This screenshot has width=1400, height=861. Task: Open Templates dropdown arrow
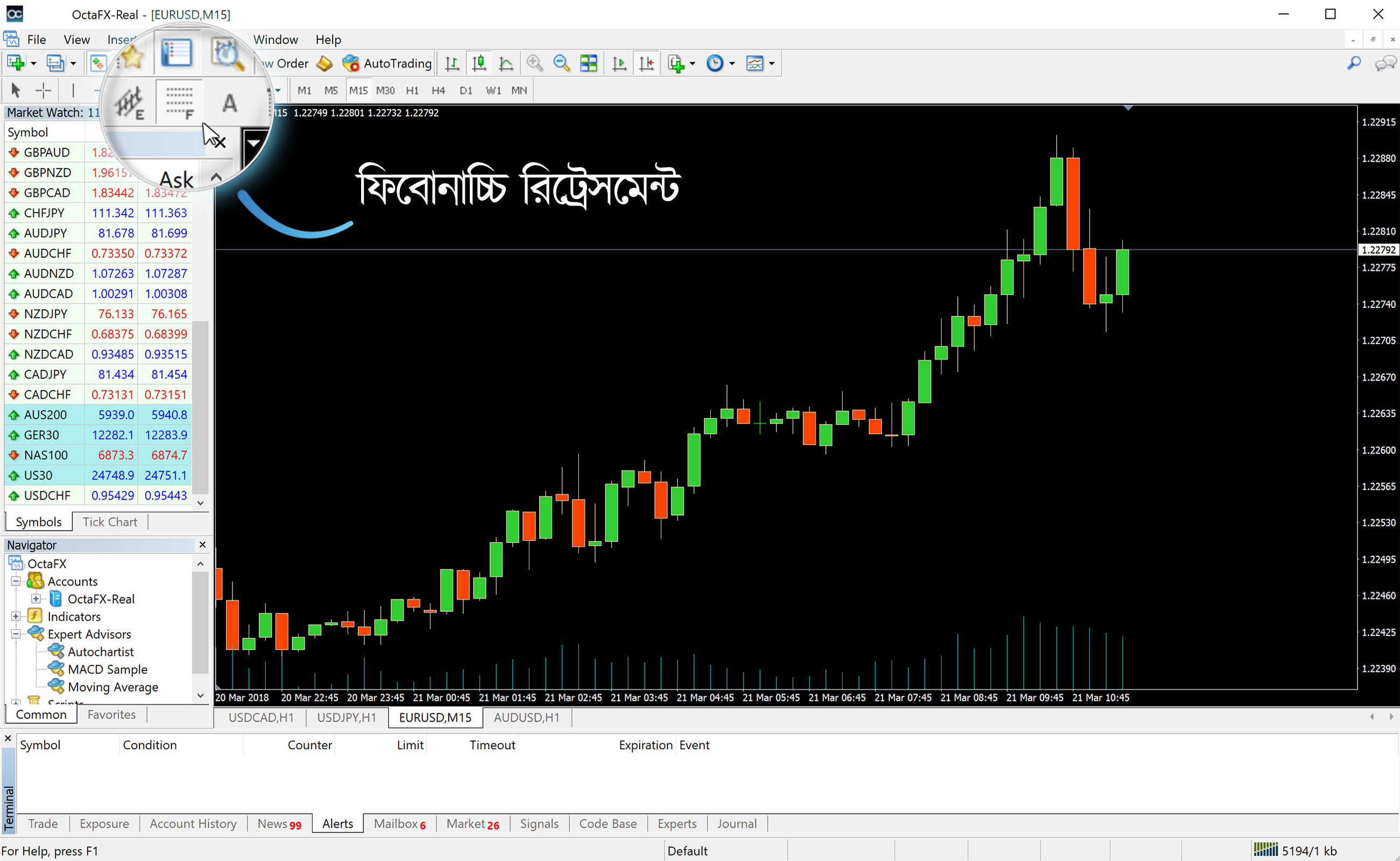pos(772,63)
